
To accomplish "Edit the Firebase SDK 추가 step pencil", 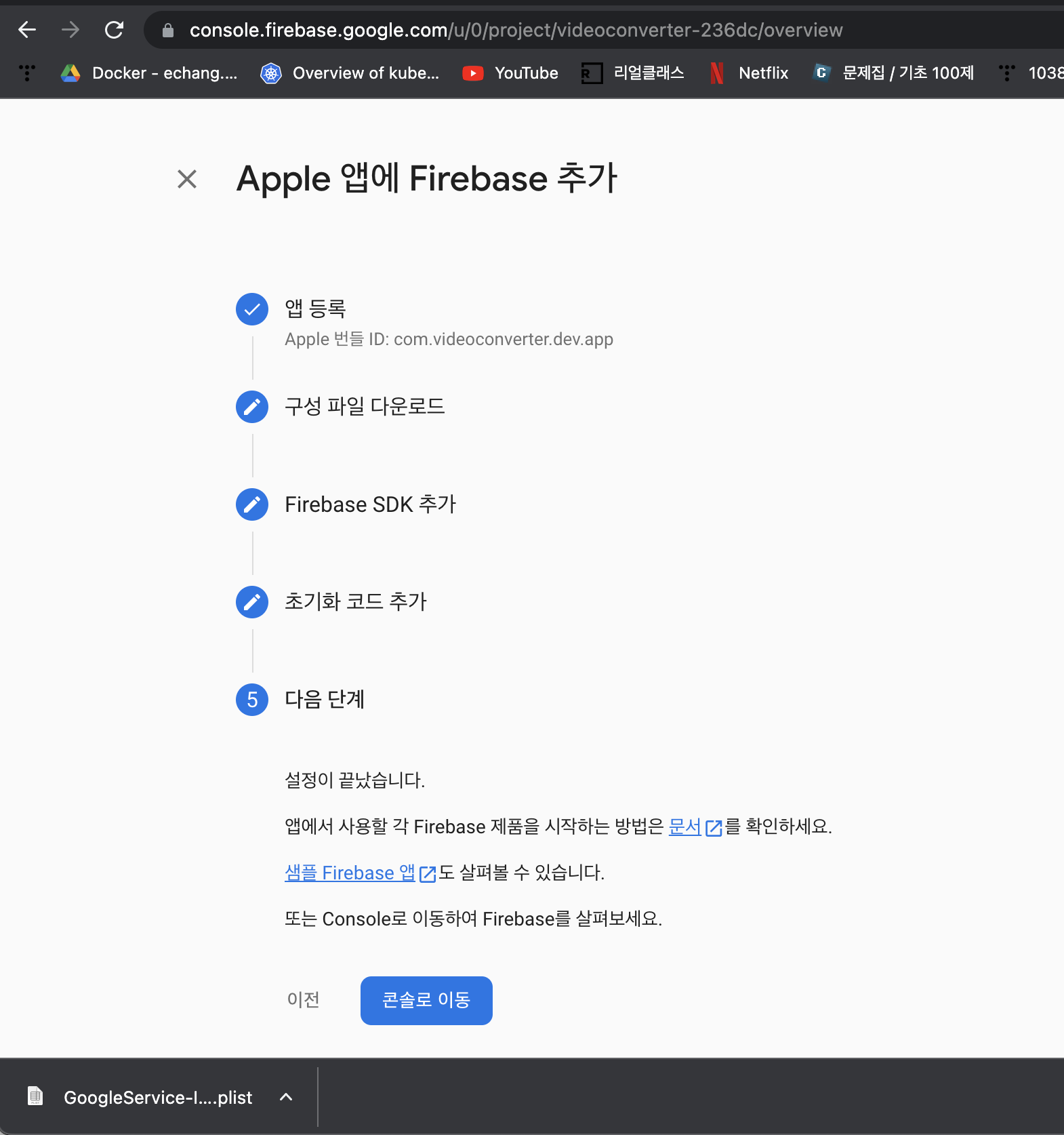I will 252,504.
